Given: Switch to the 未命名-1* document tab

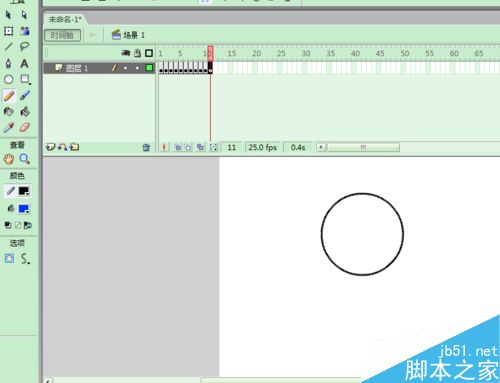Looking at the screenshot, I should pos(65,19).
